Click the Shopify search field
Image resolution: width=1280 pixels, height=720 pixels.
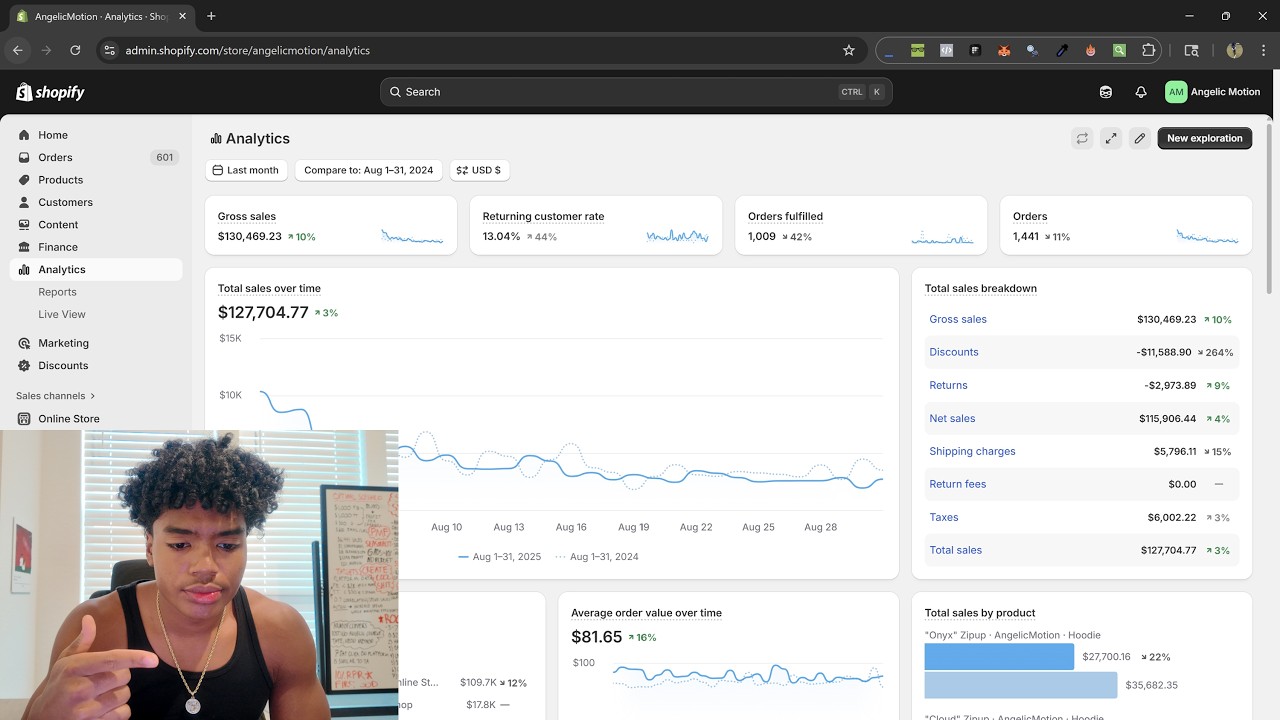pyautogui.click(x=636, y=92)
